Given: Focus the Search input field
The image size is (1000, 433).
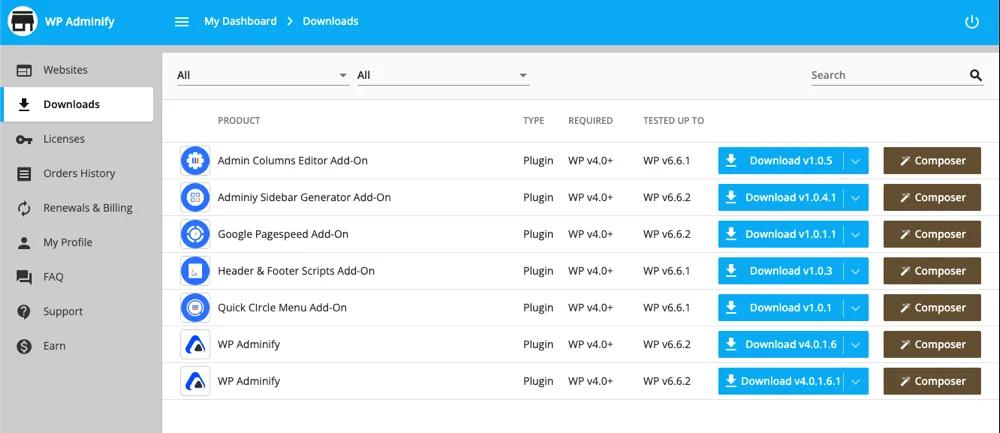Looking at the screenshot, I should [889, 75].
